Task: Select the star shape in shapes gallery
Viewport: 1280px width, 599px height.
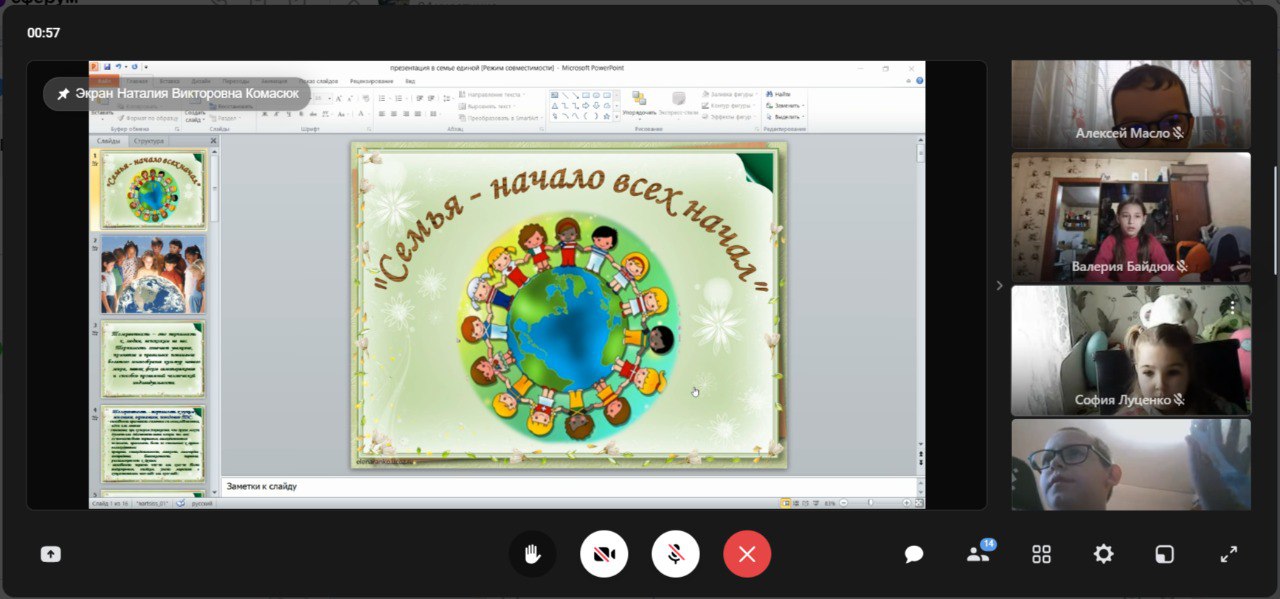Action: tap(609, 115)
